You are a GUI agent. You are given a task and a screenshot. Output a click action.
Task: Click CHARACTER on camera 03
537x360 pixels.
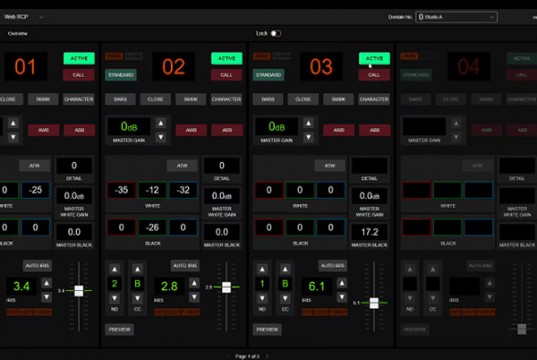click(x=374, y=99)
